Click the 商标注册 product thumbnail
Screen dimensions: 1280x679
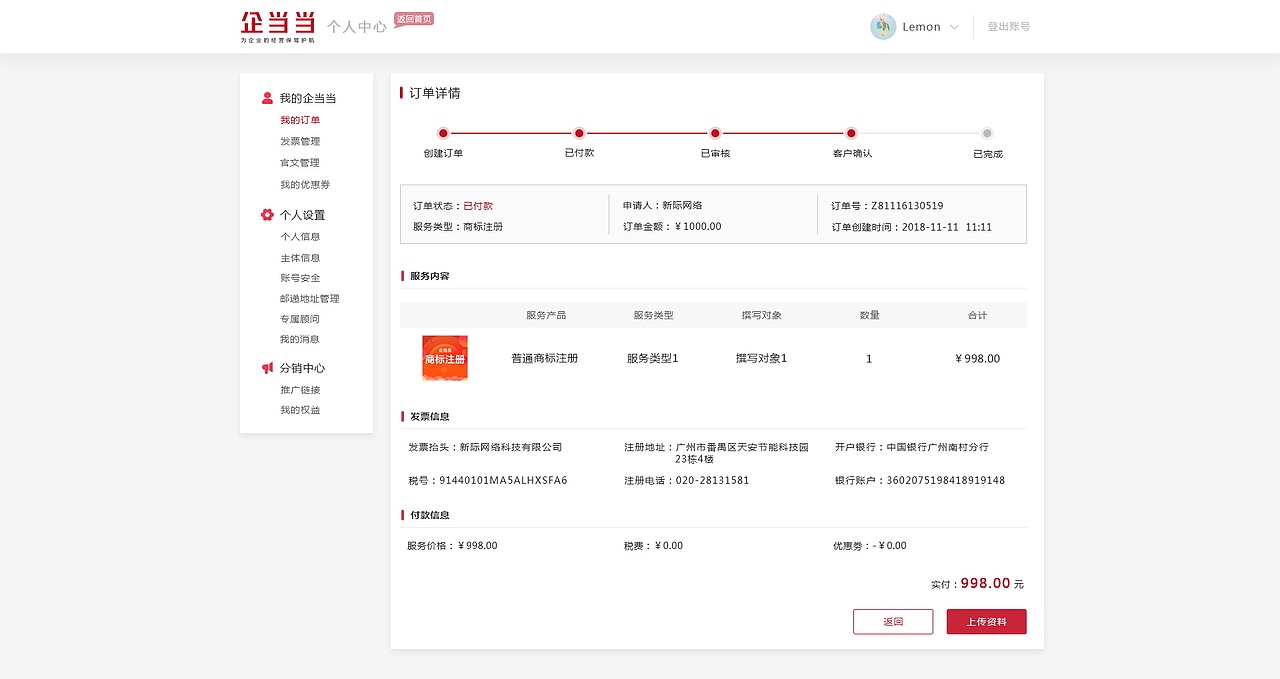(x=445, y=358)
